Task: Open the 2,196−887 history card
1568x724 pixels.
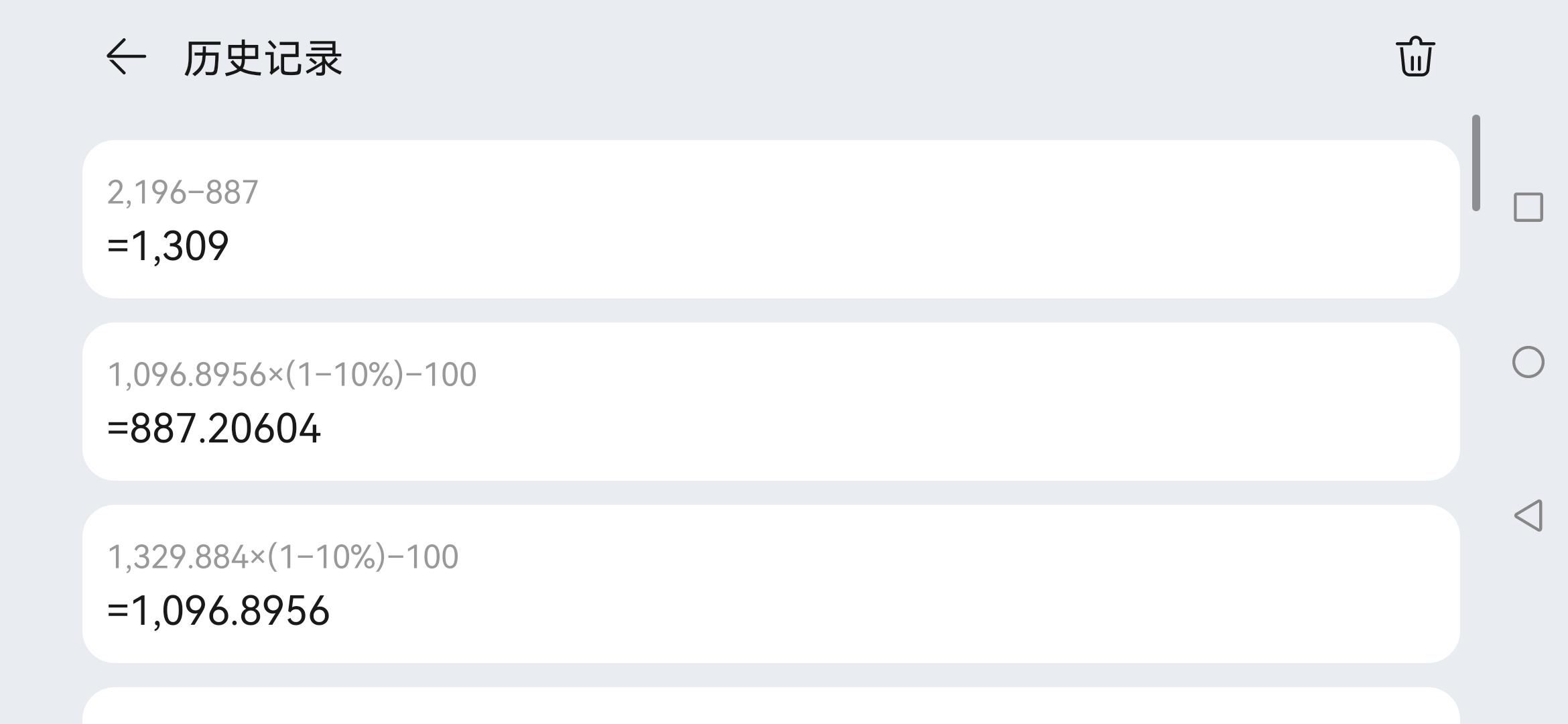Action: pyautogui.click(x=771, y=219)
